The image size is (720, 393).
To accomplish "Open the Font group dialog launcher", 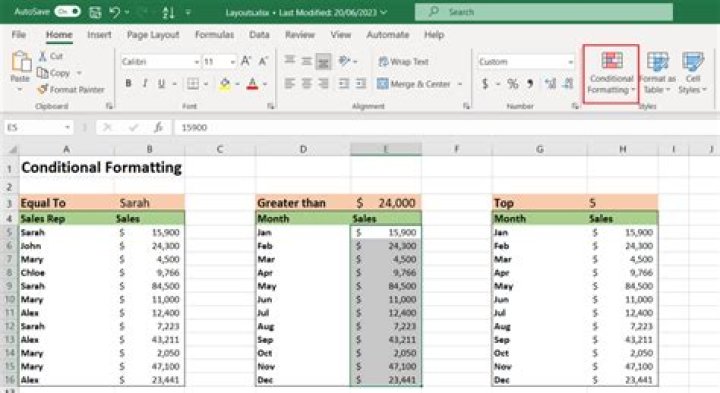I will point(270,106).
